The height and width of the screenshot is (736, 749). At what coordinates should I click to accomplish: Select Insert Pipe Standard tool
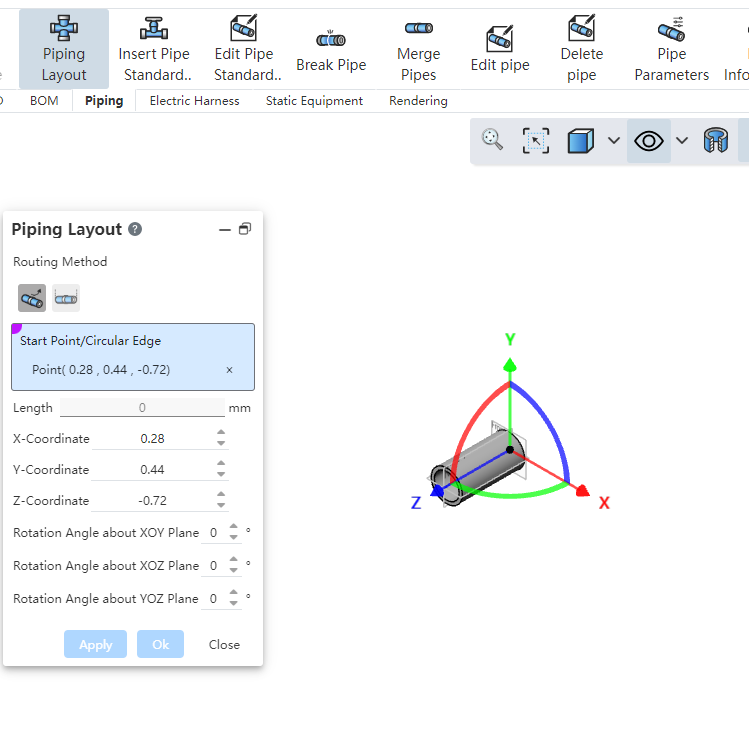[x=154, y=48]
